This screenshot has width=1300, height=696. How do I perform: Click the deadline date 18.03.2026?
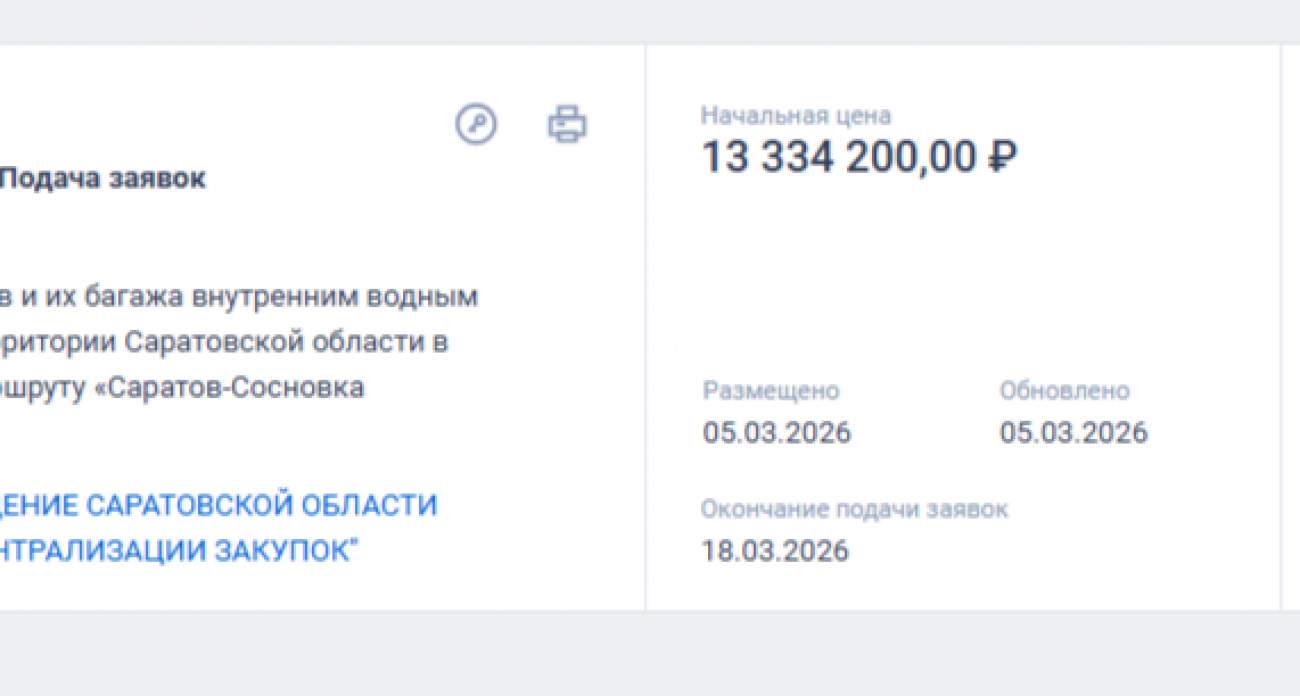click(774, 550)
